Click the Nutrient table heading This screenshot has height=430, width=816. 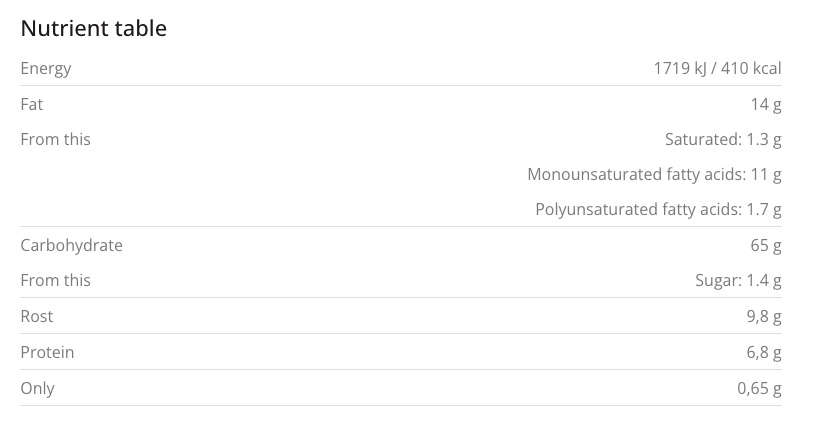(x=93, y=29)
